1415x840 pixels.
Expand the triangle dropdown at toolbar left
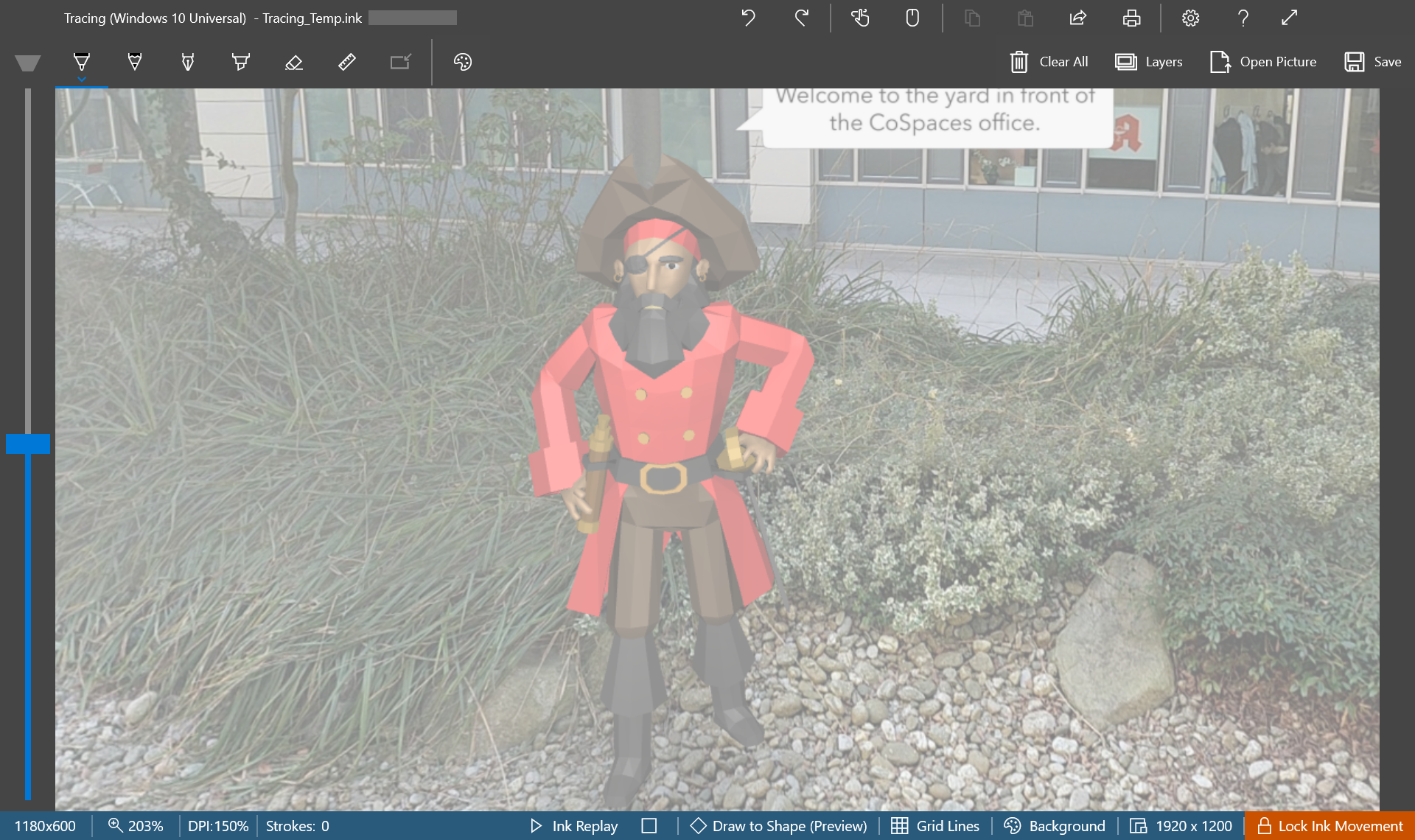[27, 63]
